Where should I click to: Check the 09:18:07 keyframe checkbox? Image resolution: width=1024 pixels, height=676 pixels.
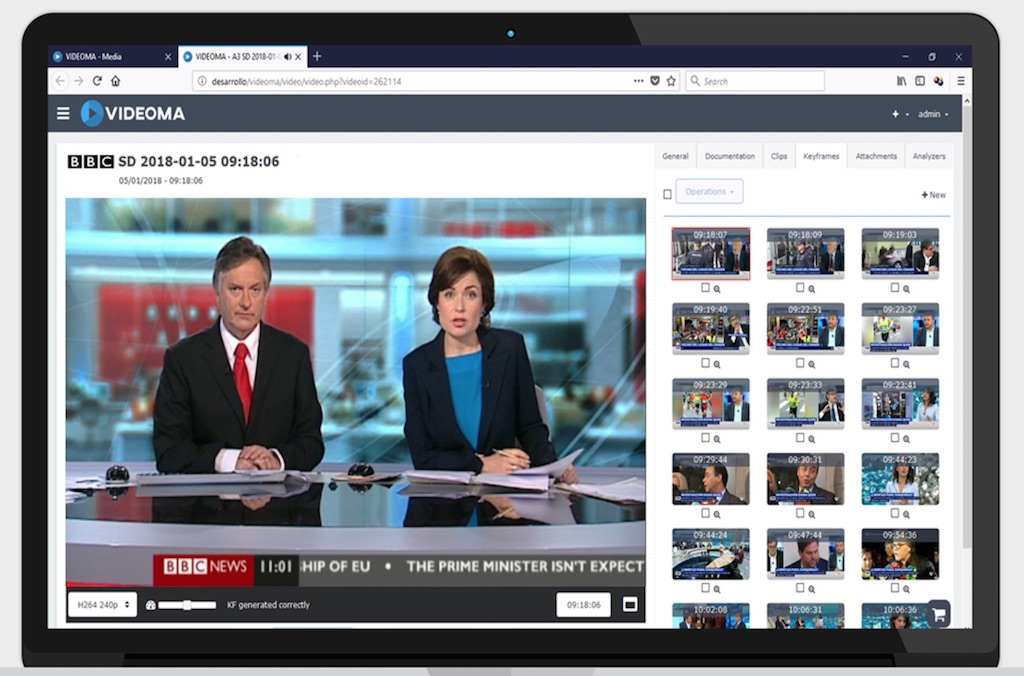coord(705,287)
